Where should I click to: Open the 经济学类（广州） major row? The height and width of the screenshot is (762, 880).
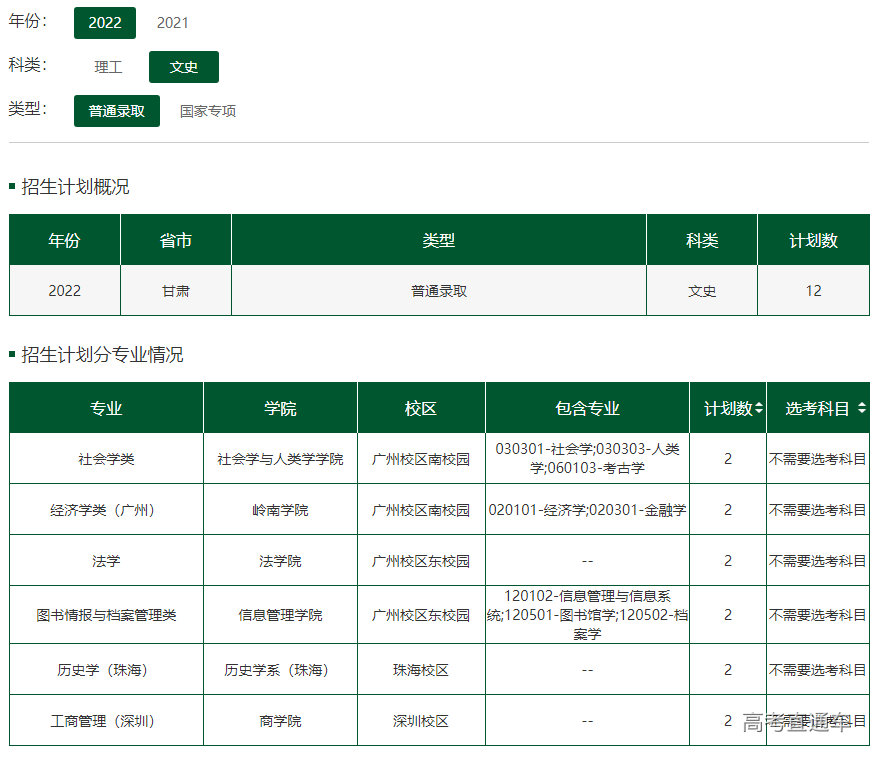(106, 510)
